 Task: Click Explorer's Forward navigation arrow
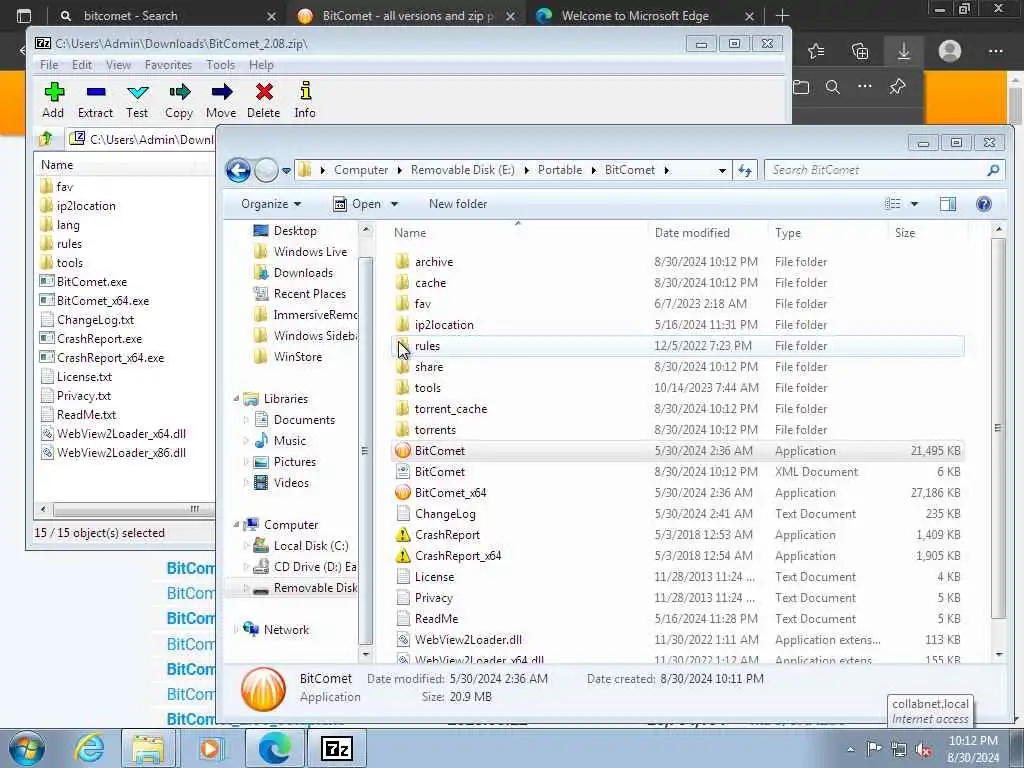pos(266,170)
